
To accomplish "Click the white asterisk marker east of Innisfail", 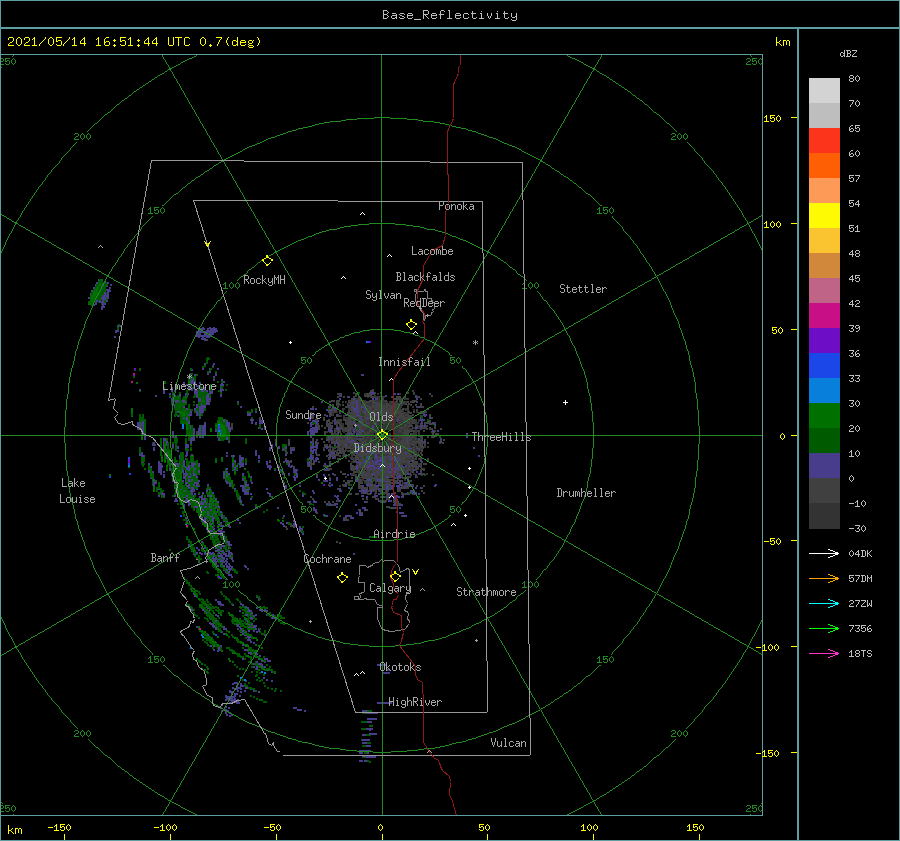I will [475, 343].
